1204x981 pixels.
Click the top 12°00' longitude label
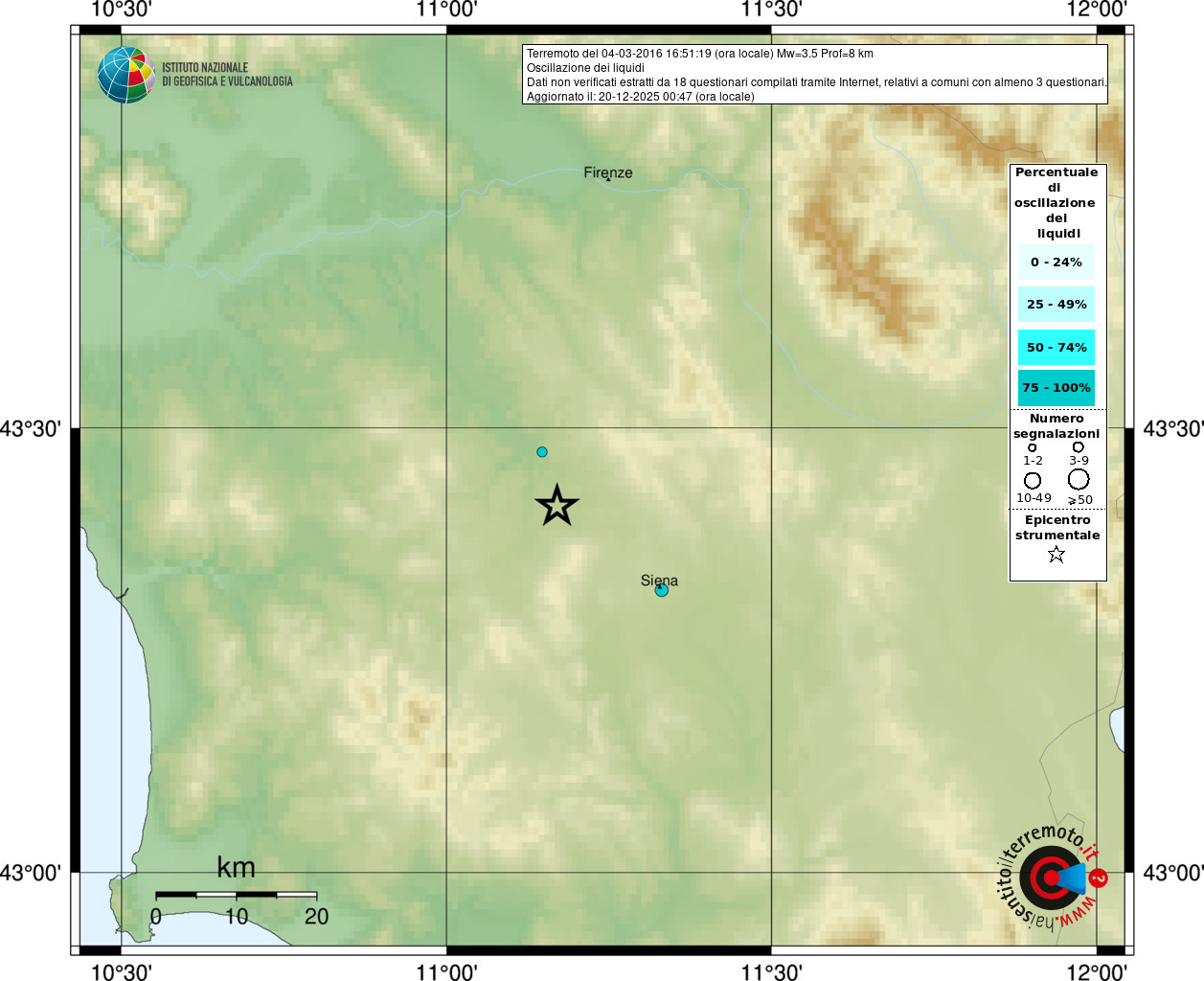click(x=1097, y=10)
